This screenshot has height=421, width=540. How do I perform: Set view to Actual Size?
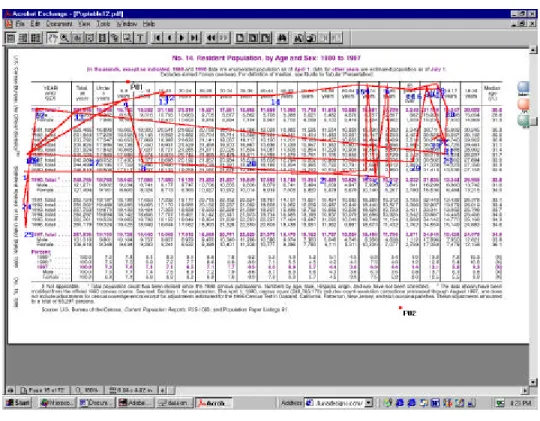pos(240,38)
